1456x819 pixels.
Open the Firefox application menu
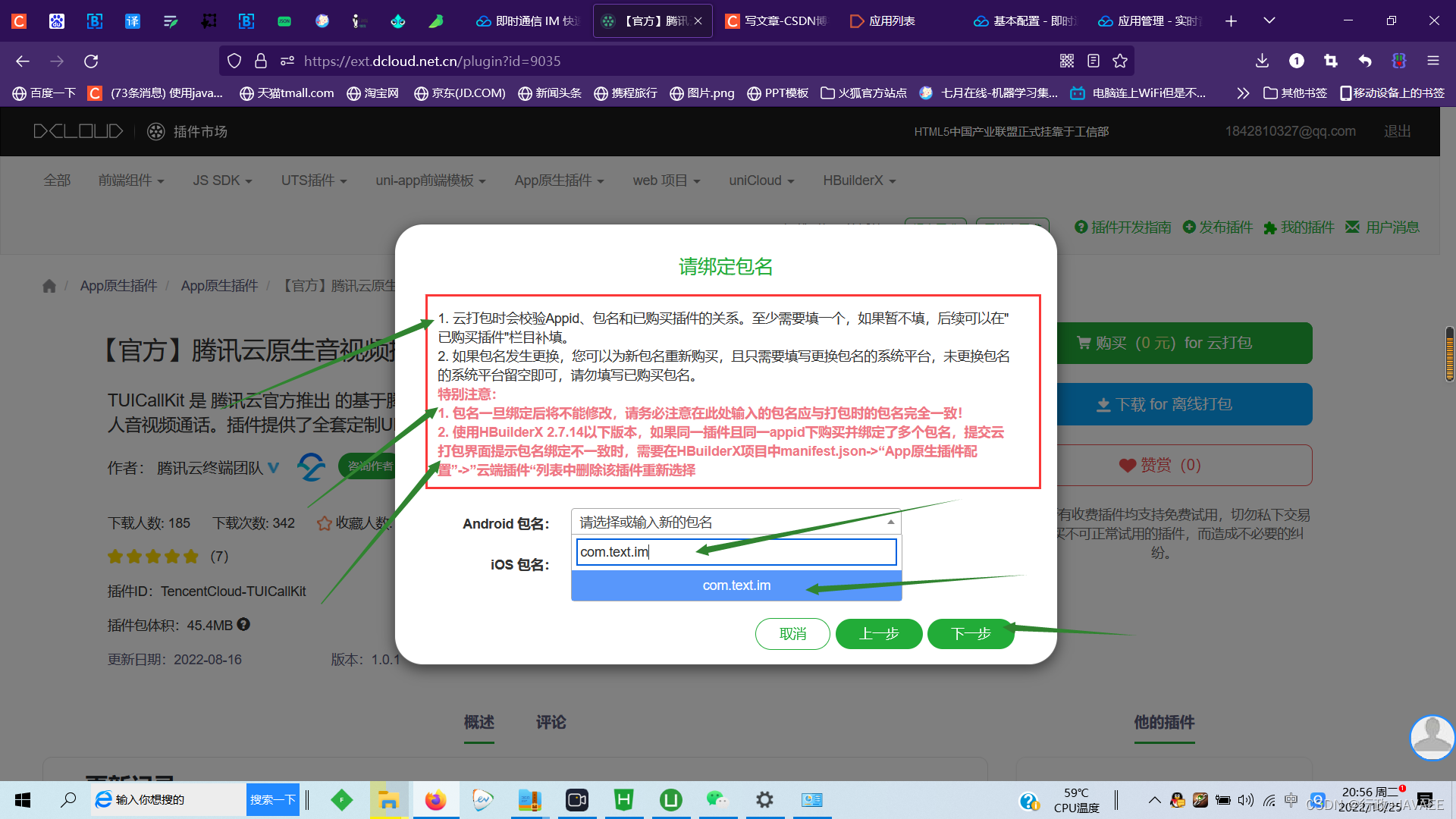tap(1432, 61)
